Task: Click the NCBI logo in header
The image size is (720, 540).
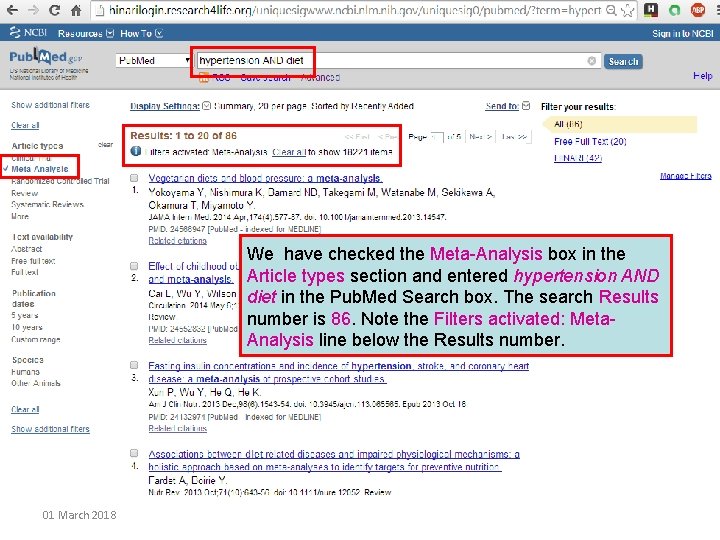Action: point(28,33)
